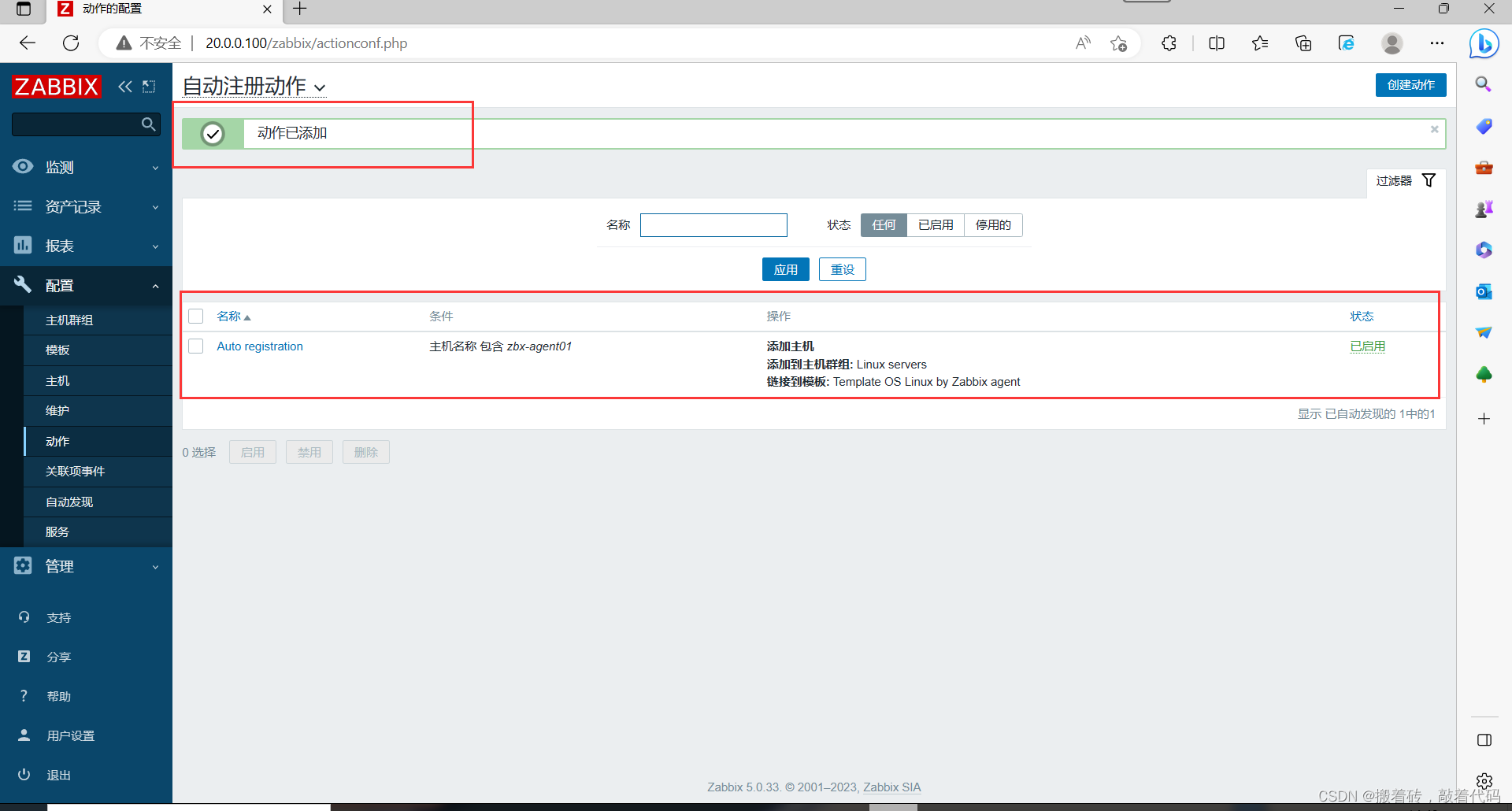Add sidebar app with plus icon

1484,419
